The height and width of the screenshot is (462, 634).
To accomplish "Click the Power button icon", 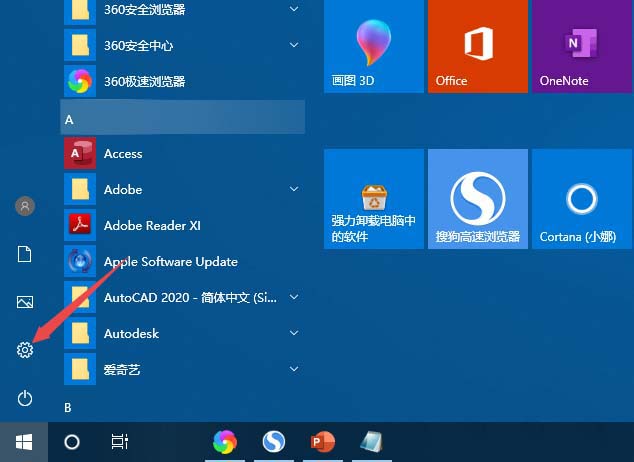I will (25, 398).
